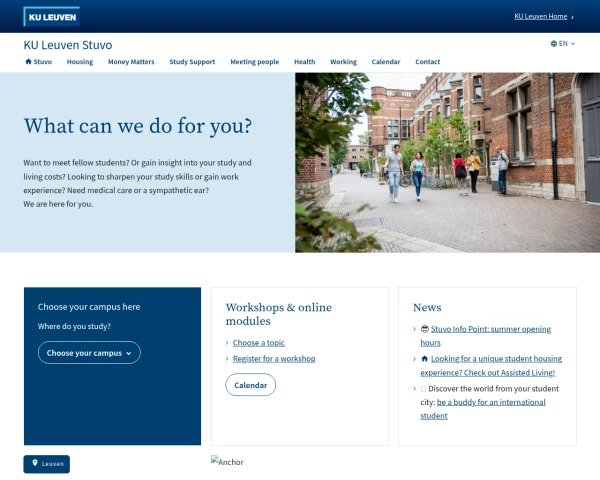Click the globe language icon
This screenshot has width=600, height=480.
(x=554, y=44)
